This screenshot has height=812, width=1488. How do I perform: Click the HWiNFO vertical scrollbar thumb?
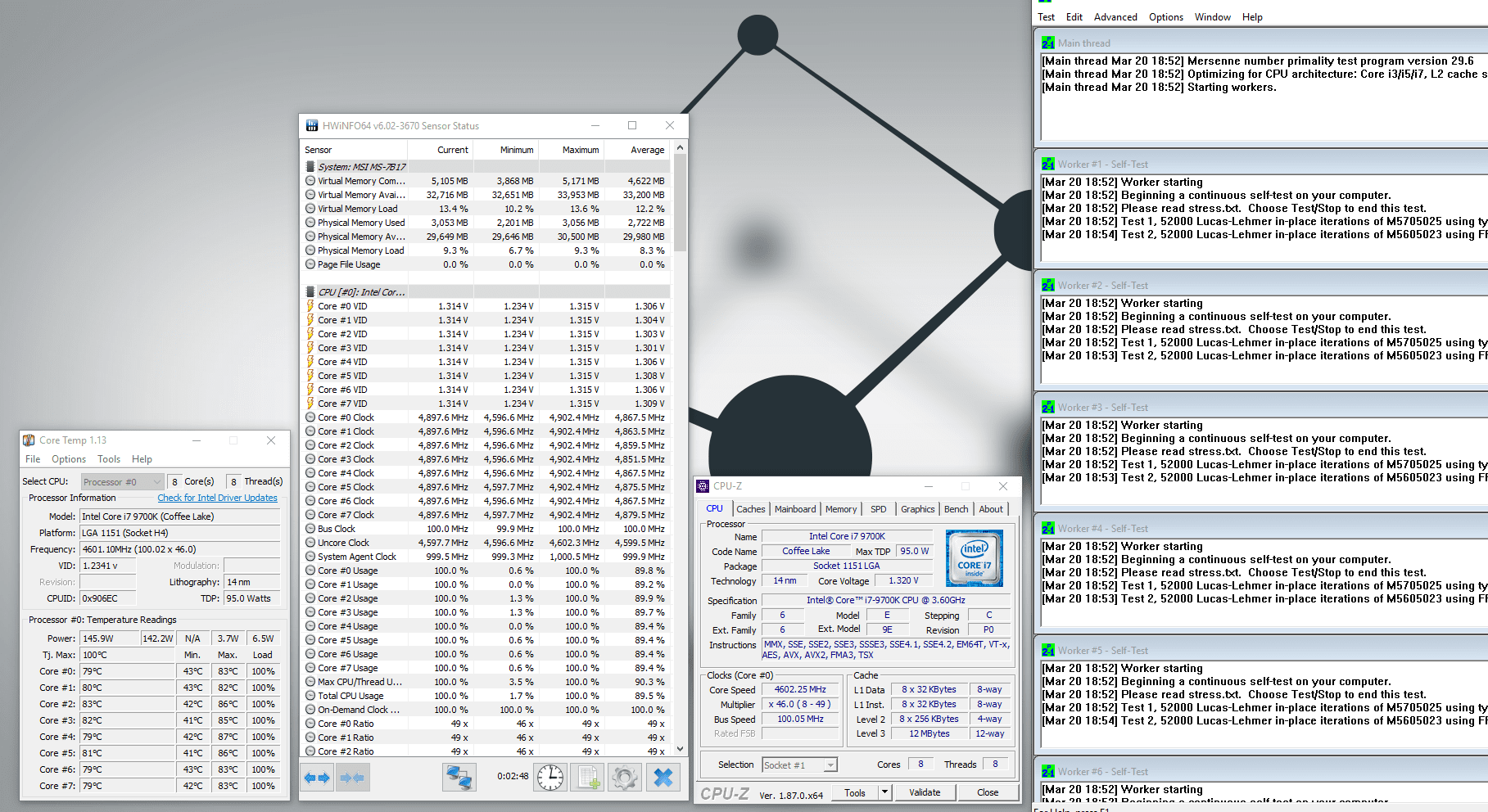pos(679,202)
